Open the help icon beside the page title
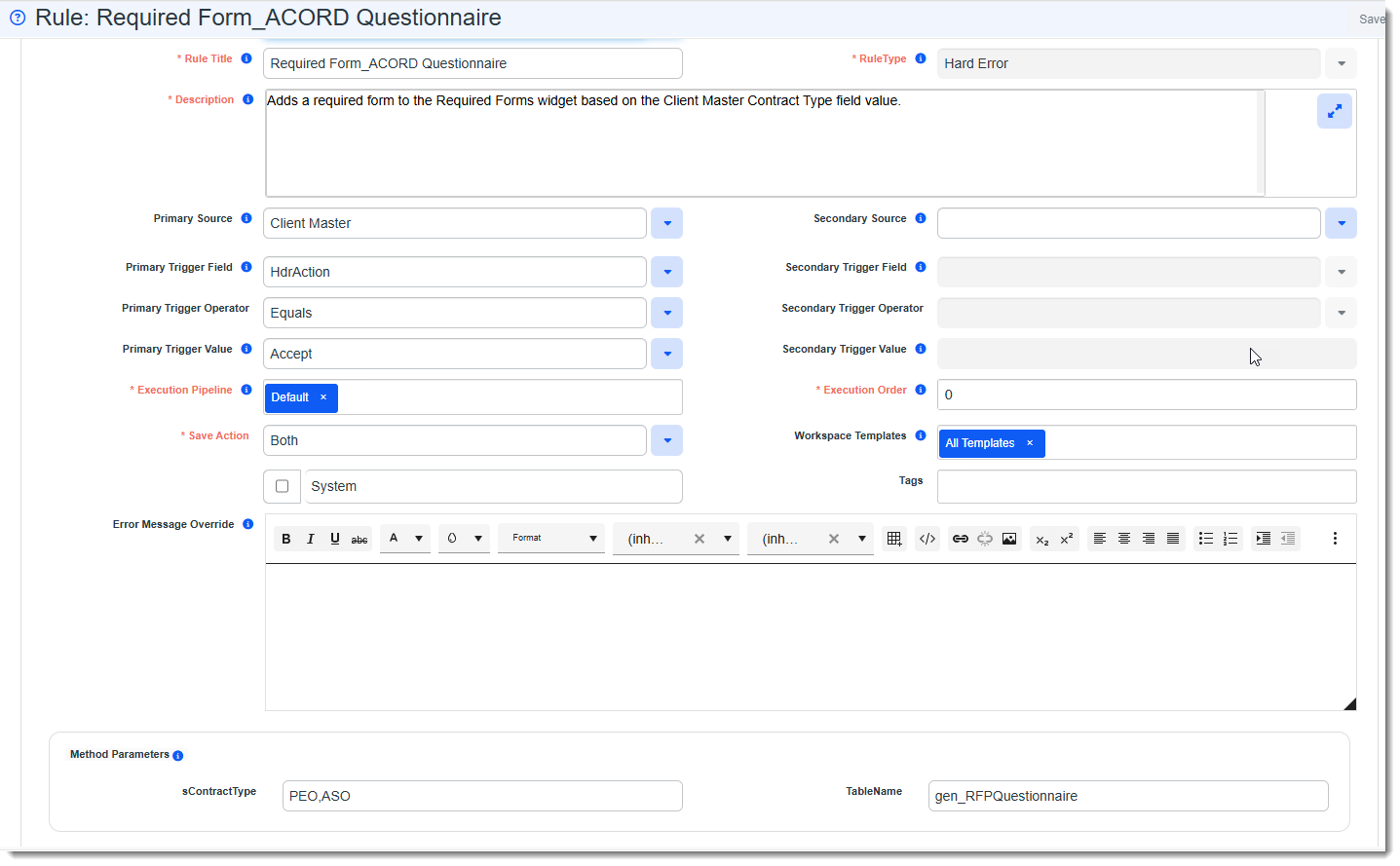This screenshot has height=866, width=1400. pos(17,18)
